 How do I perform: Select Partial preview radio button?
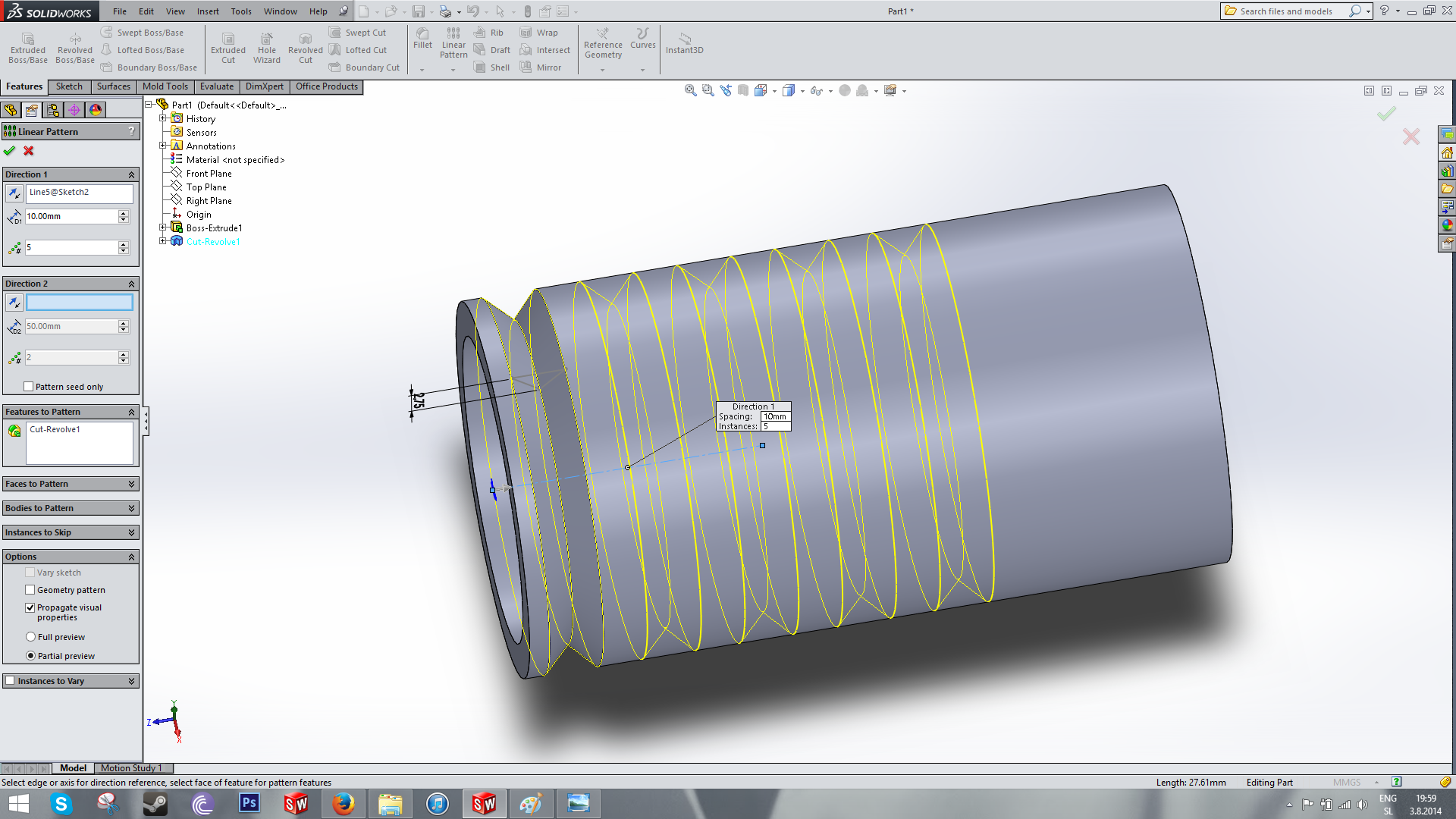[30, 656]
